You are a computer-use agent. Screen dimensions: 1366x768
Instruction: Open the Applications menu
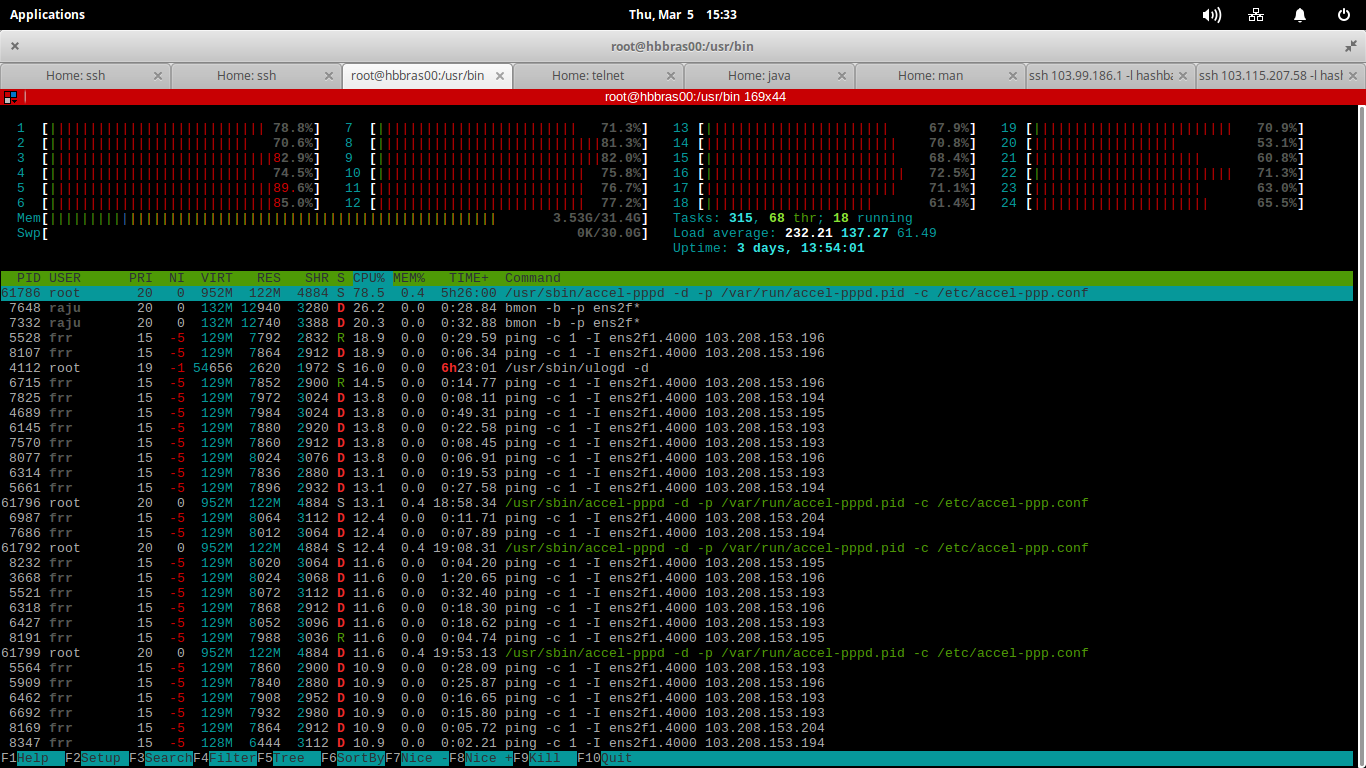[x=47, y=14]
